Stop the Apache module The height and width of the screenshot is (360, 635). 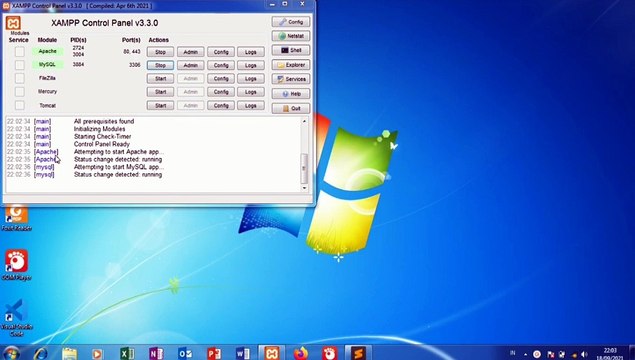[x=160, y=52]
